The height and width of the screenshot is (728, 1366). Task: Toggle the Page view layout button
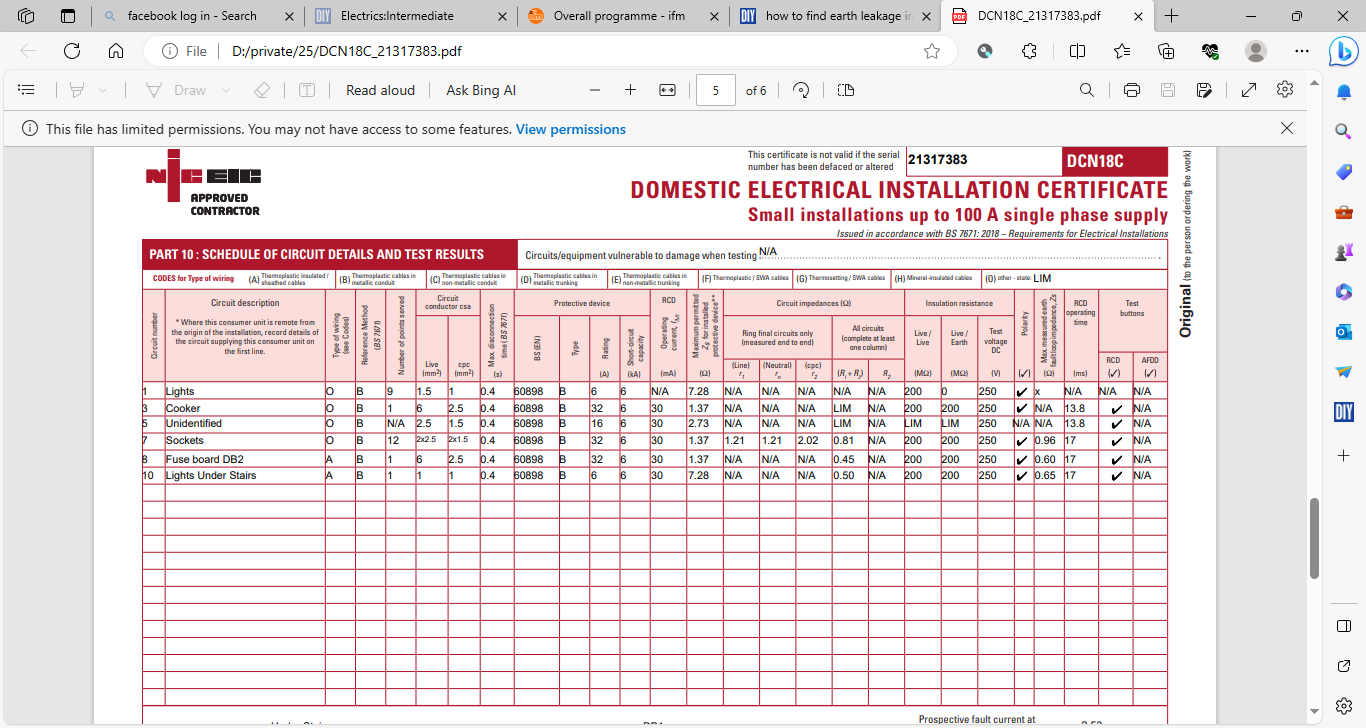pos(846,90)
